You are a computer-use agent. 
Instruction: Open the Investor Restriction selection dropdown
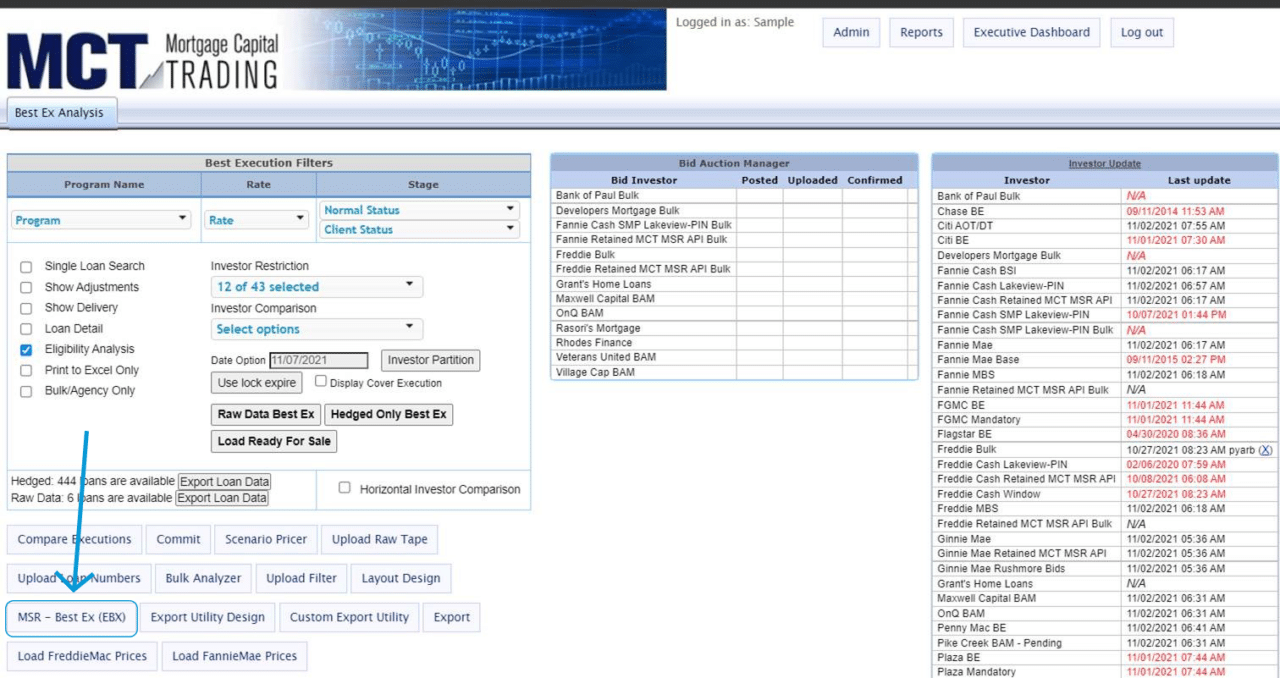click(x=316, y=286)
